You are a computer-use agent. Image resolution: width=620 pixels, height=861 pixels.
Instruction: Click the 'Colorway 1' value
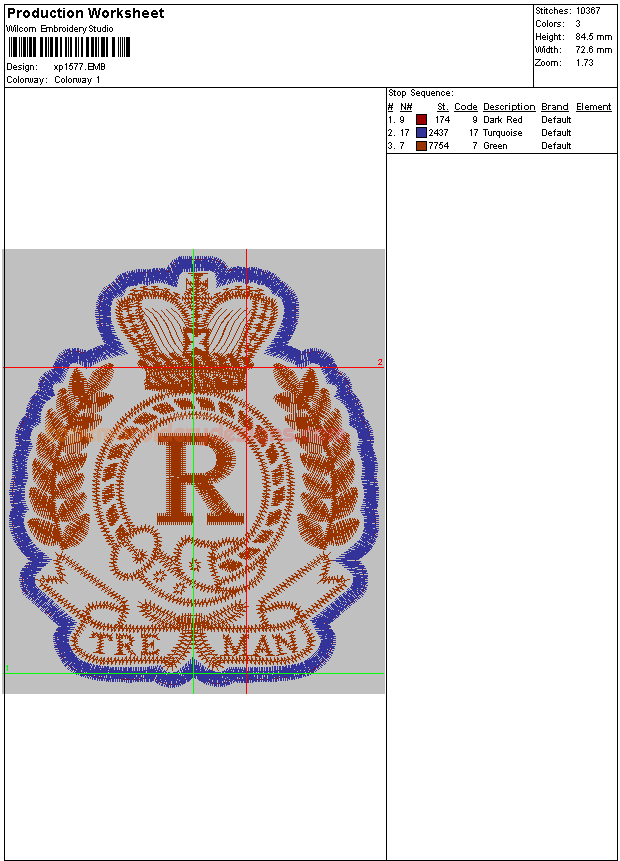tap(77, 80)
